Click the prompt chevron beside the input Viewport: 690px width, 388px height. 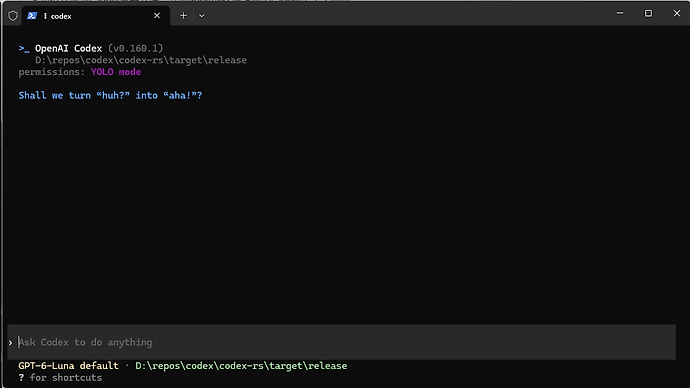tap(11, 343)
